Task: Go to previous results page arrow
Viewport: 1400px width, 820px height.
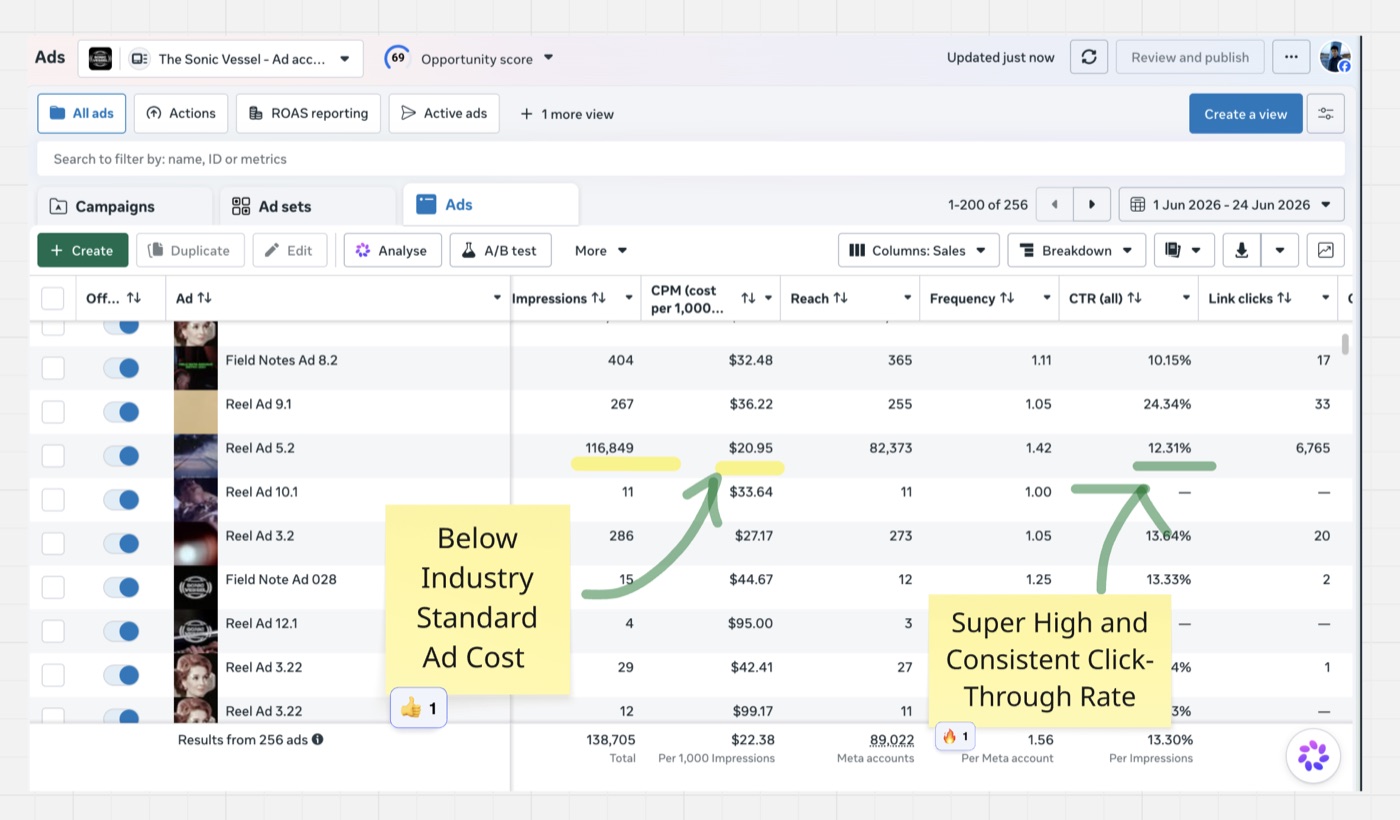Action: click(1054, 204)
